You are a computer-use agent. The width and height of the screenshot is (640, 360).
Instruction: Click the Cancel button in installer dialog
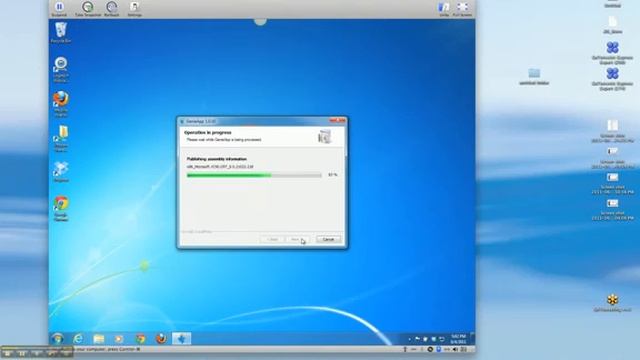click(x=329, y=239)
